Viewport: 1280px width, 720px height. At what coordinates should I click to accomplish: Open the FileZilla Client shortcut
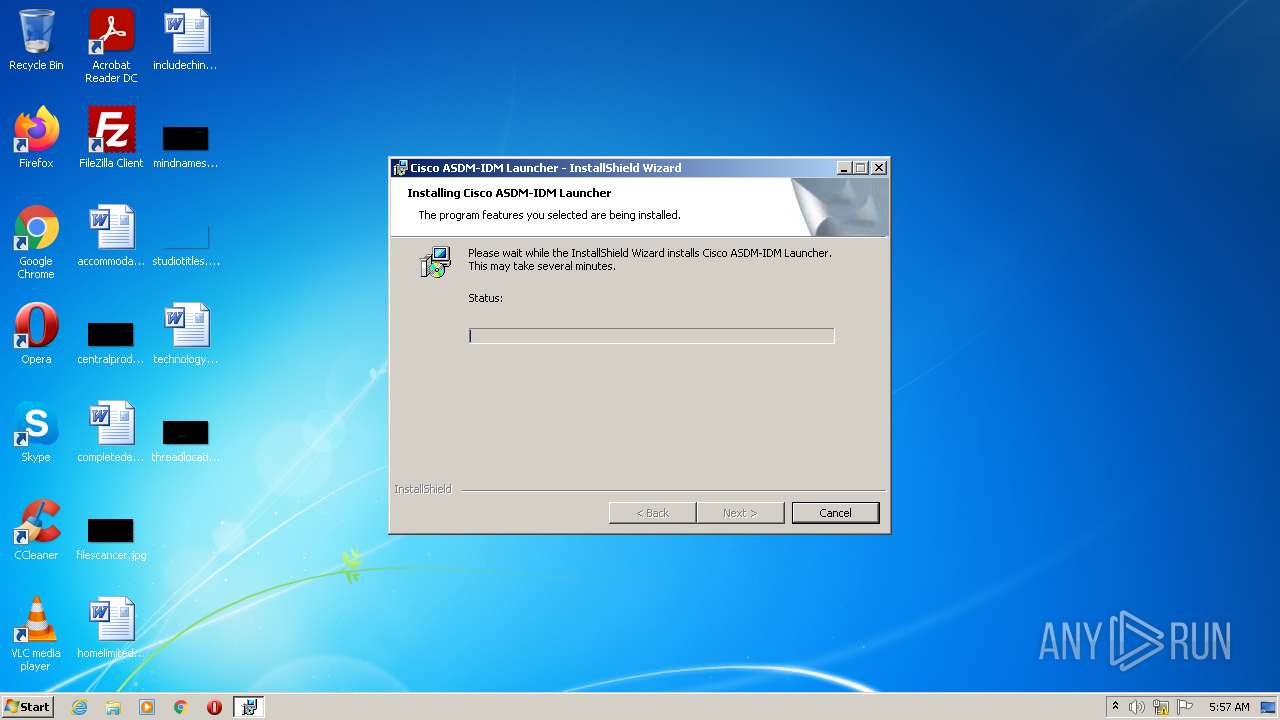111,138
